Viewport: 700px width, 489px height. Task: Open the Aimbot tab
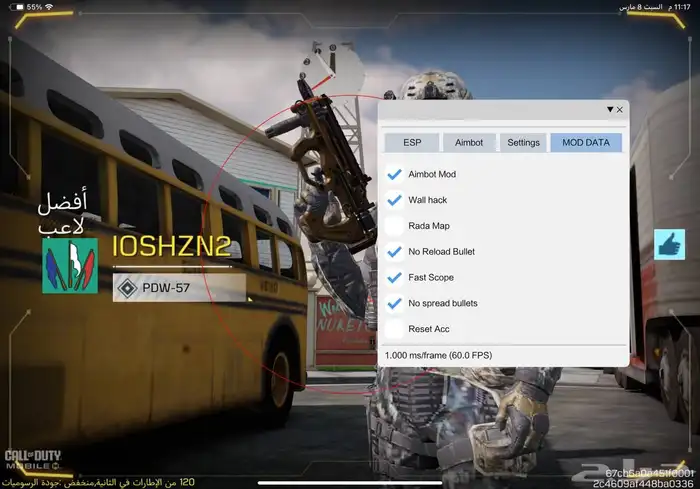(469, 142)
